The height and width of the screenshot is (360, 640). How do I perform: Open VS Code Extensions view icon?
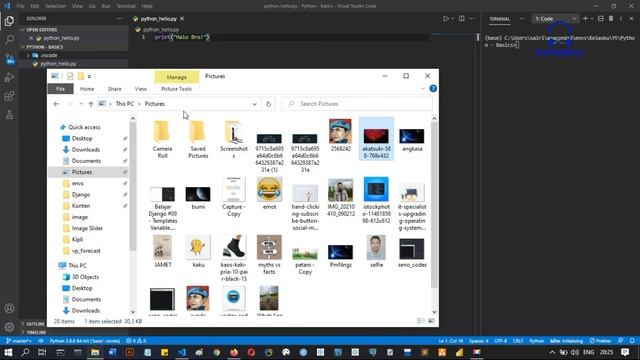9,96
